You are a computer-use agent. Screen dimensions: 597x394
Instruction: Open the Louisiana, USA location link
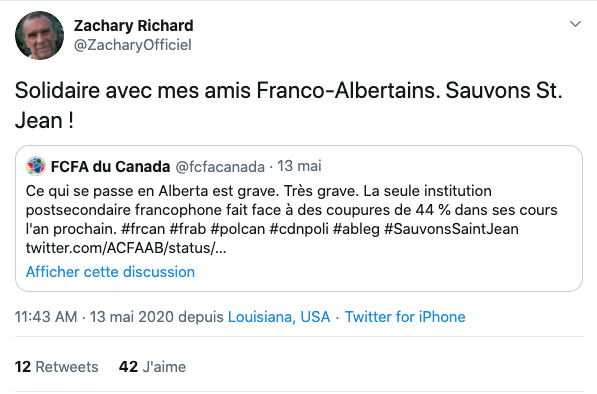(x=279, y=317)
